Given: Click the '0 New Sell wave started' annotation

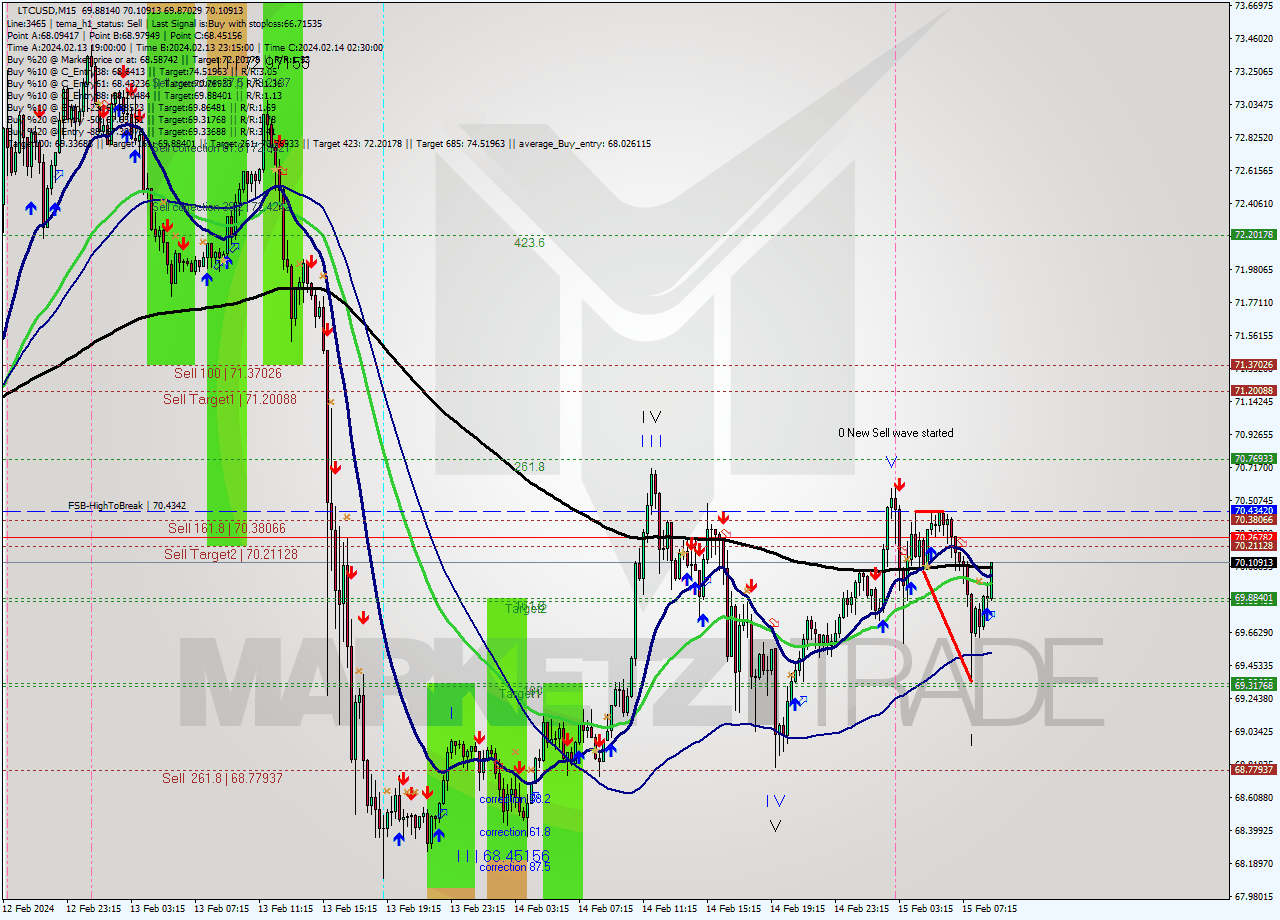Looking at the screenshot, I should coord(896,433).
